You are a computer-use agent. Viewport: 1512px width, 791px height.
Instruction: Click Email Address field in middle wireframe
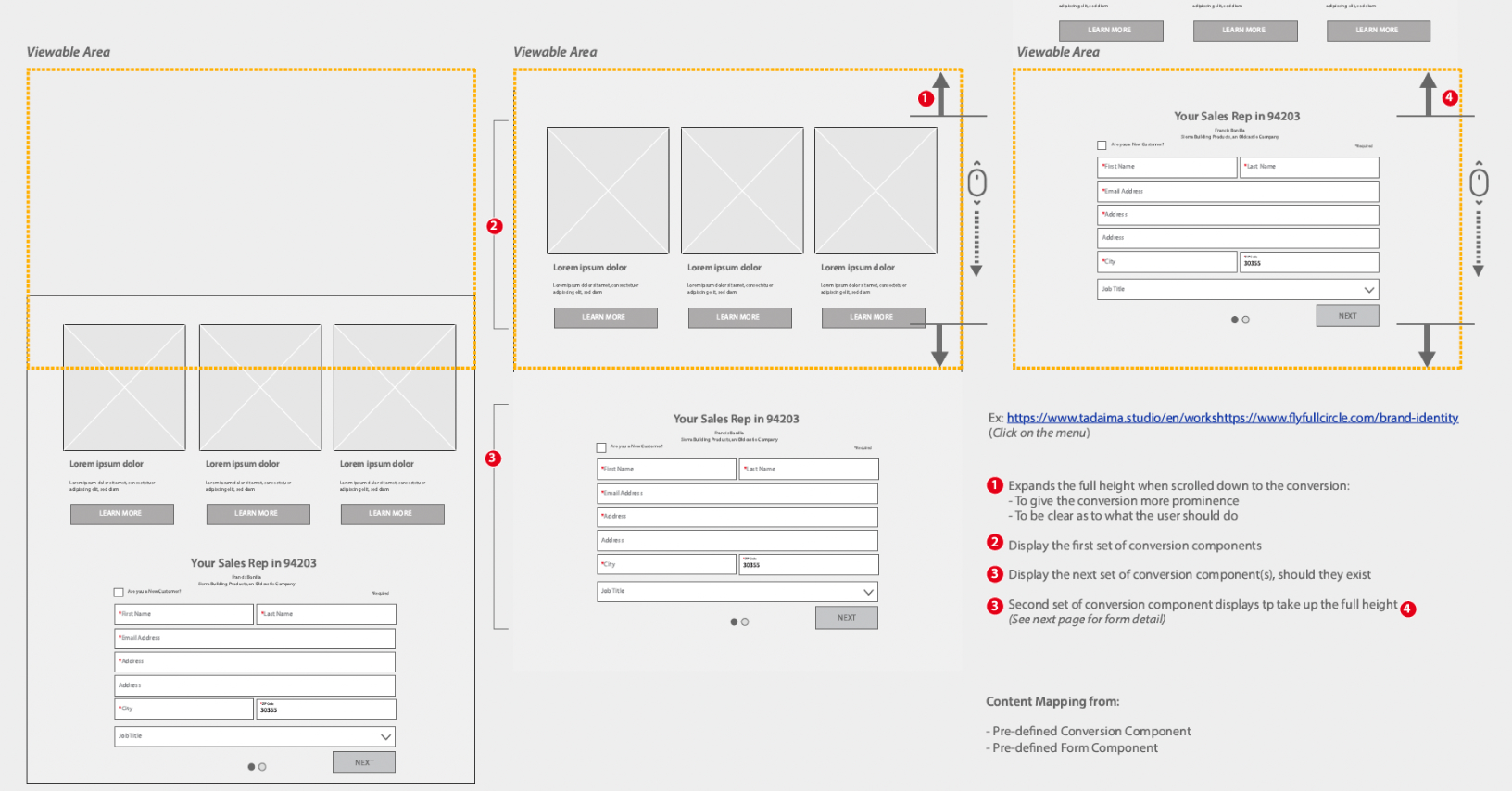(737, 493)
